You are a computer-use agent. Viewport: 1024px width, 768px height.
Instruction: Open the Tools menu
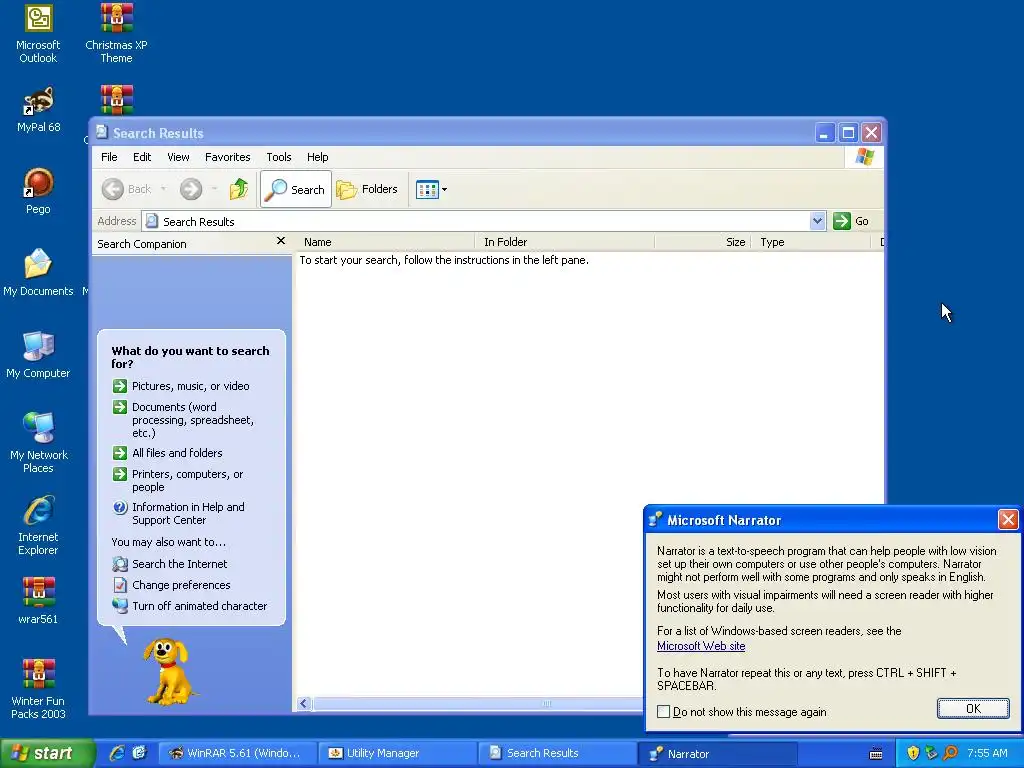point(279,157)
